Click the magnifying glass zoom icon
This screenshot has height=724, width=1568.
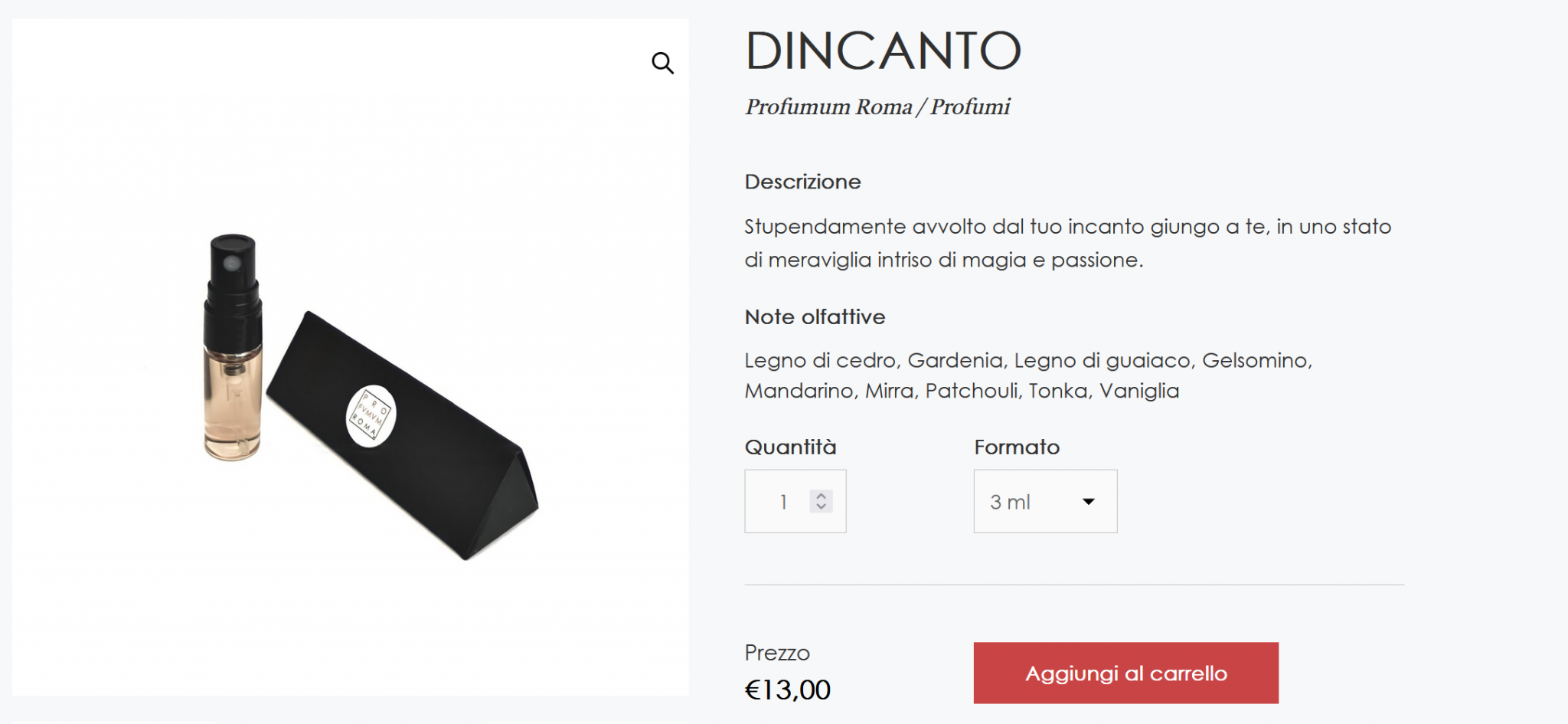pyautogui.click(x=662, y=63)
